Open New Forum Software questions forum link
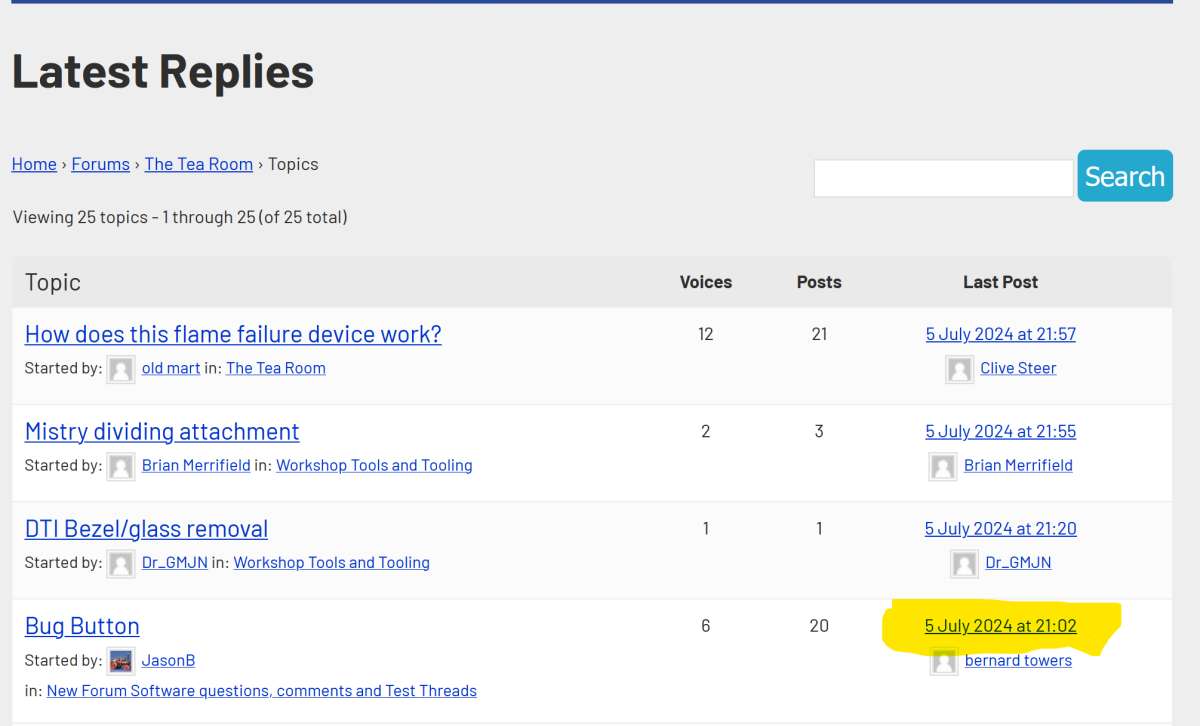Viewport: 1200px width, 726px height. point(262,691)
